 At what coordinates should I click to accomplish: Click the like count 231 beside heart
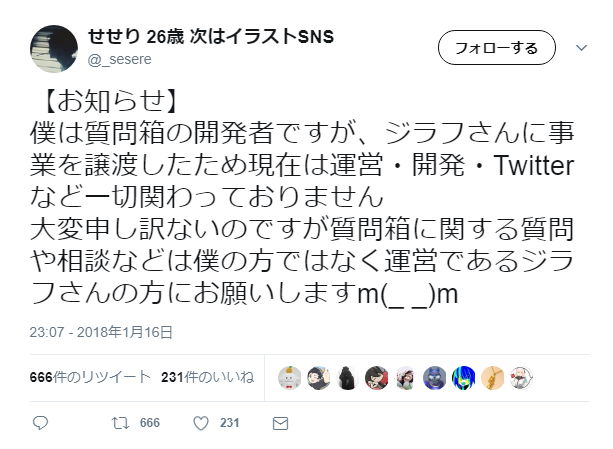click(229, 423)
